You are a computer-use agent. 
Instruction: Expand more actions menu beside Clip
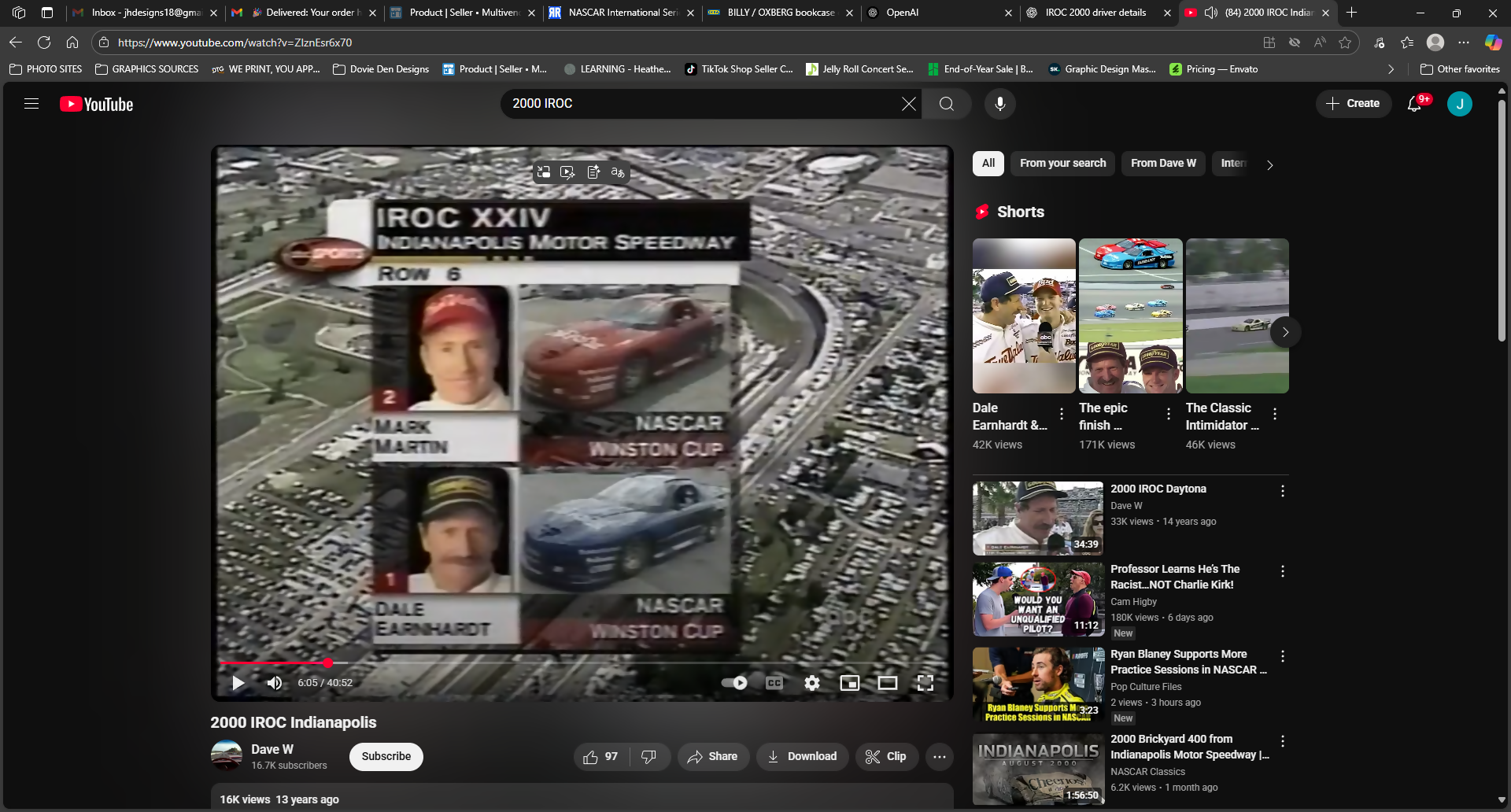940,757
